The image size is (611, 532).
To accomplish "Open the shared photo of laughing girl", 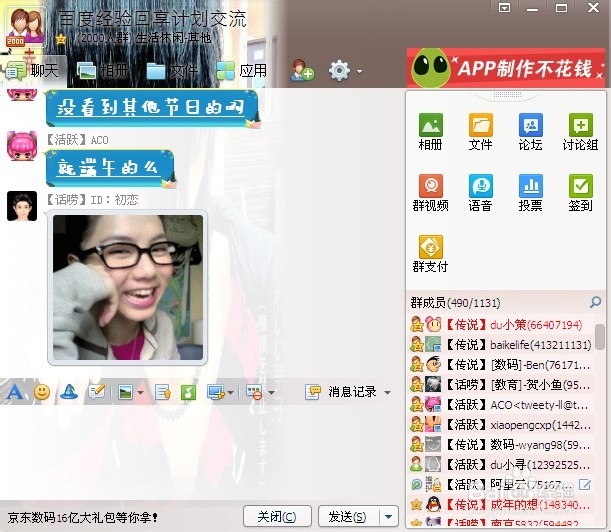I will [128, 287].
